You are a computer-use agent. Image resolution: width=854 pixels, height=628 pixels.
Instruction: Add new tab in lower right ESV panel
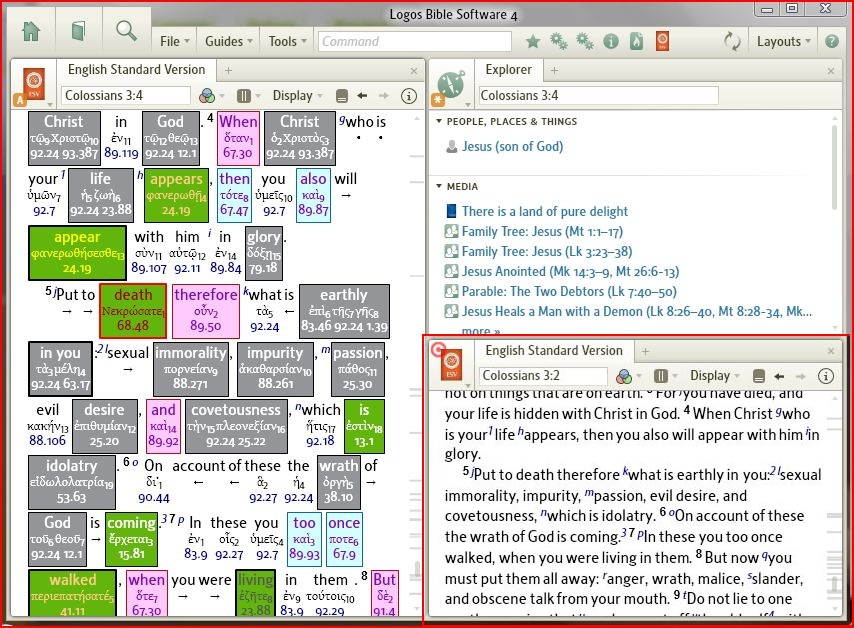point(645,351)
